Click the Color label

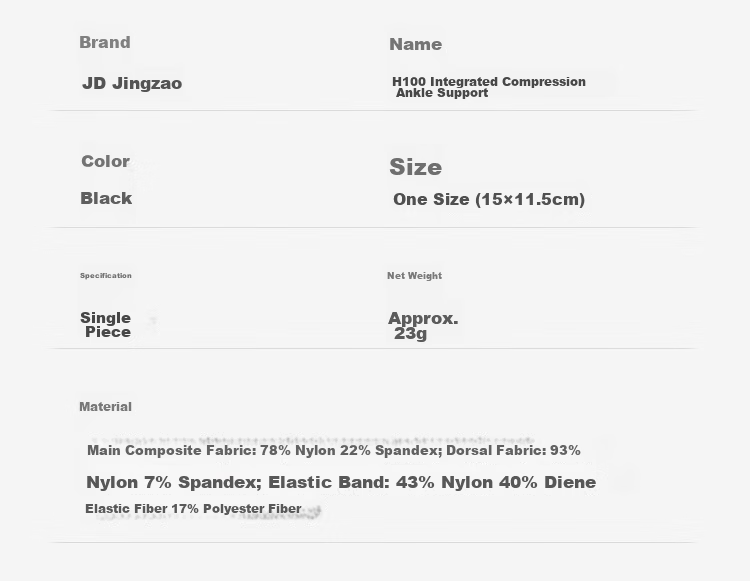pos(105,161)
